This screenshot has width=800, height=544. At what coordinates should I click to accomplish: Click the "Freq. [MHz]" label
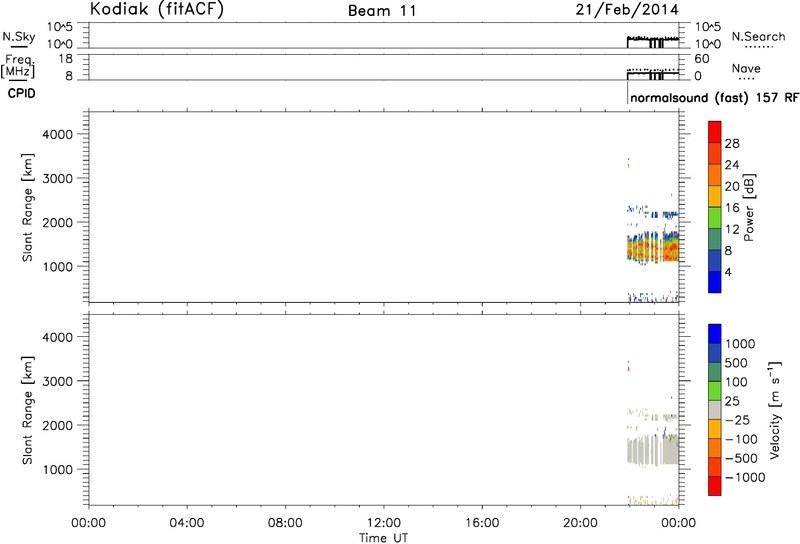tap(18, 66)
